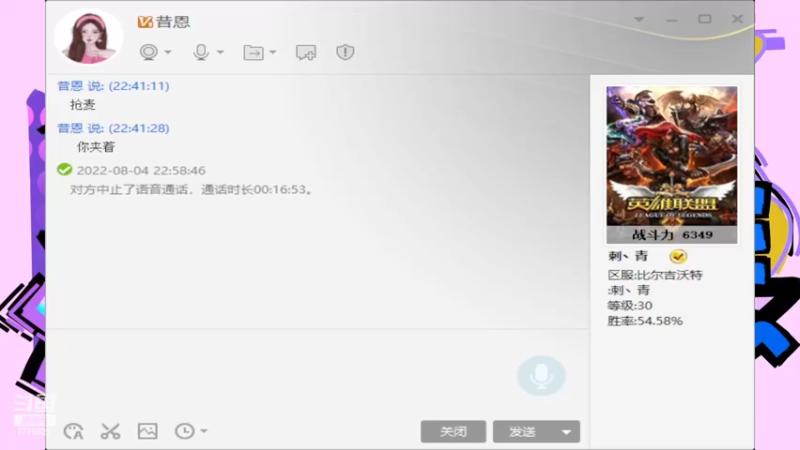Click the yellow verified check badge by 刺丶青
Viewport: 800px width, 450px height.
pos(678,256)
